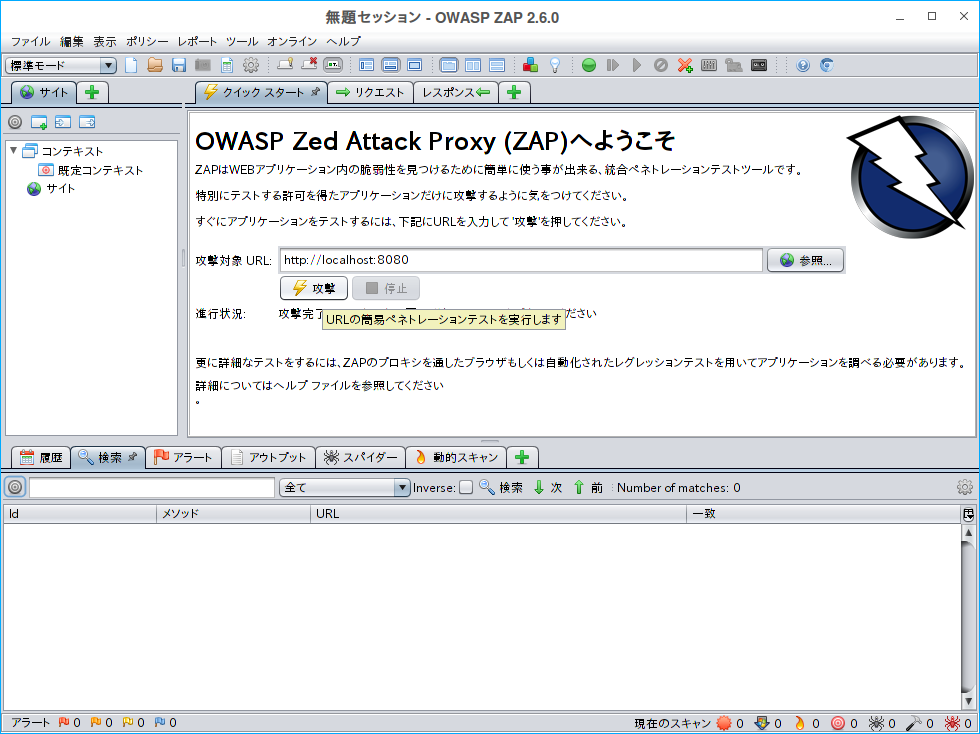The height and width of the screenshot is (734, 980).
Task: Click inside the attack target URL field
Action: click(520, 260)
